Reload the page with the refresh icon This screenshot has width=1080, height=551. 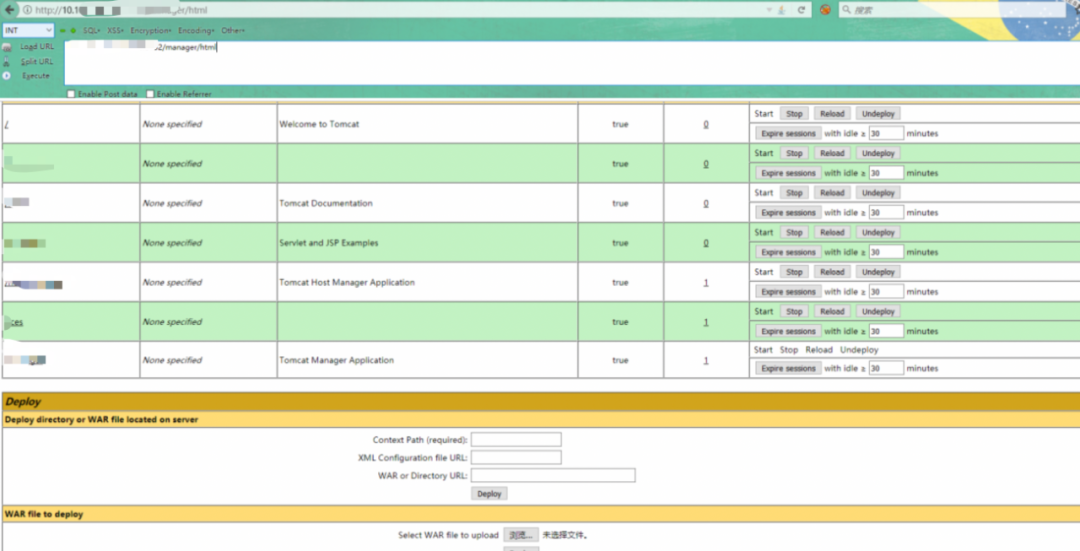pyautogui.click(x=801, y=10)
